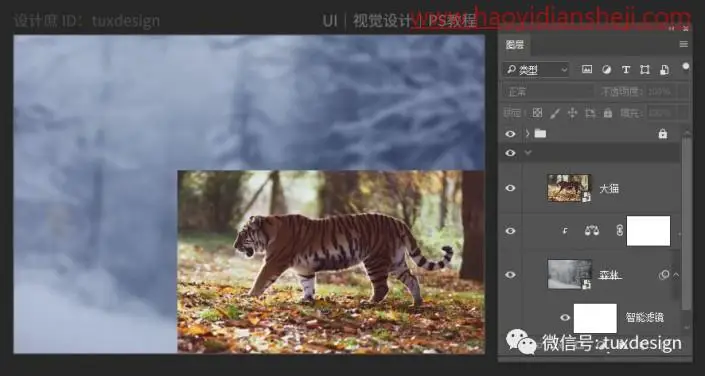This screenshot has height=376, width=705.
Task: Select the forest layer thumbnail
Action: click(x=569, y=274)
